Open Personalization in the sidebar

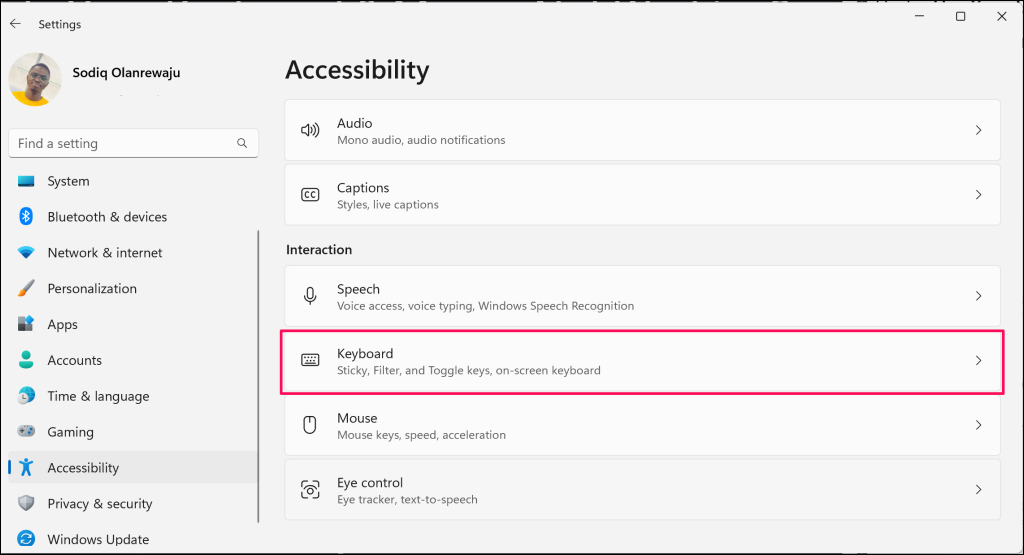click(x=92, y=289)
